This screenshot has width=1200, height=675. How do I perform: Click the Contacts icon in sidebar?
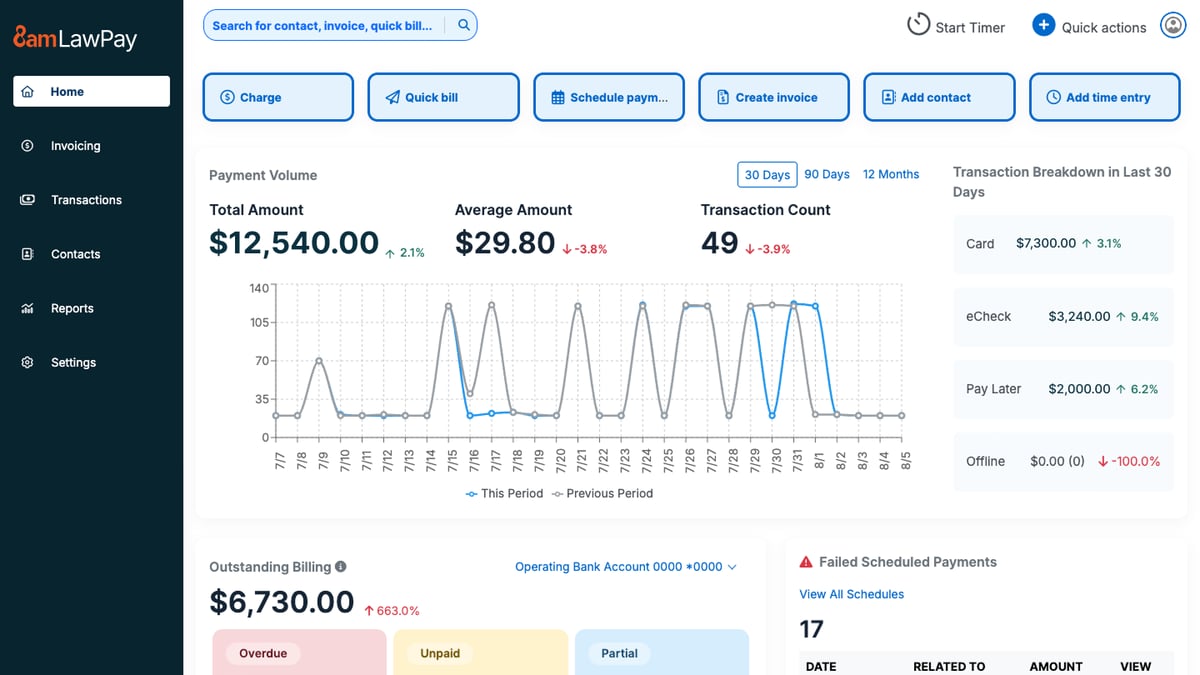pyautogui.click(x=28, y=254)
